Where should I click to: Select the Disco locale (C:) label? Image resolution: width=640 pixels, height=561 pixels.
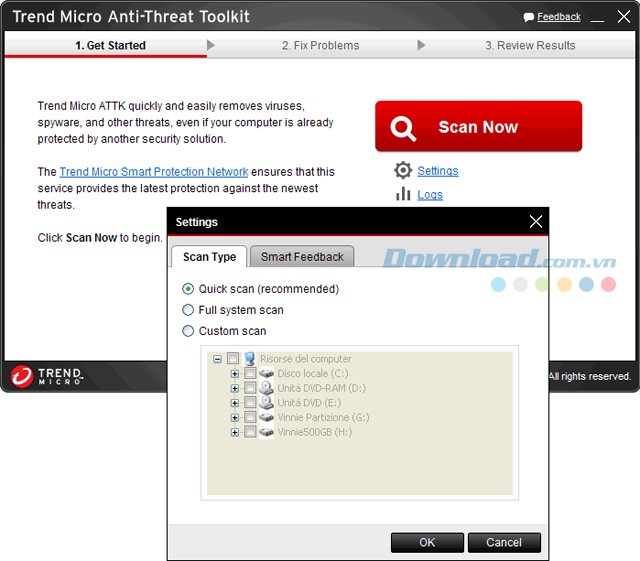(313, 373)
